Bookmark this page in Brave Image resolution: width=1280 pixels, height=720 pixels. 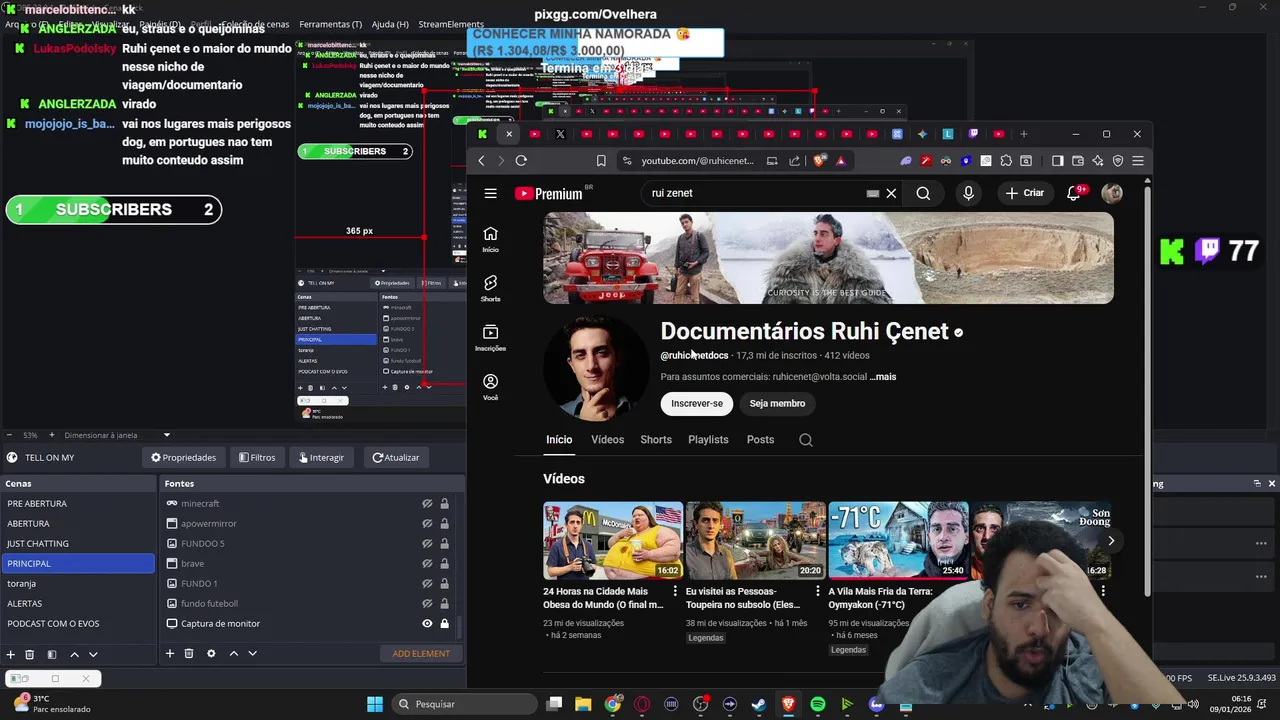[601, 160]
